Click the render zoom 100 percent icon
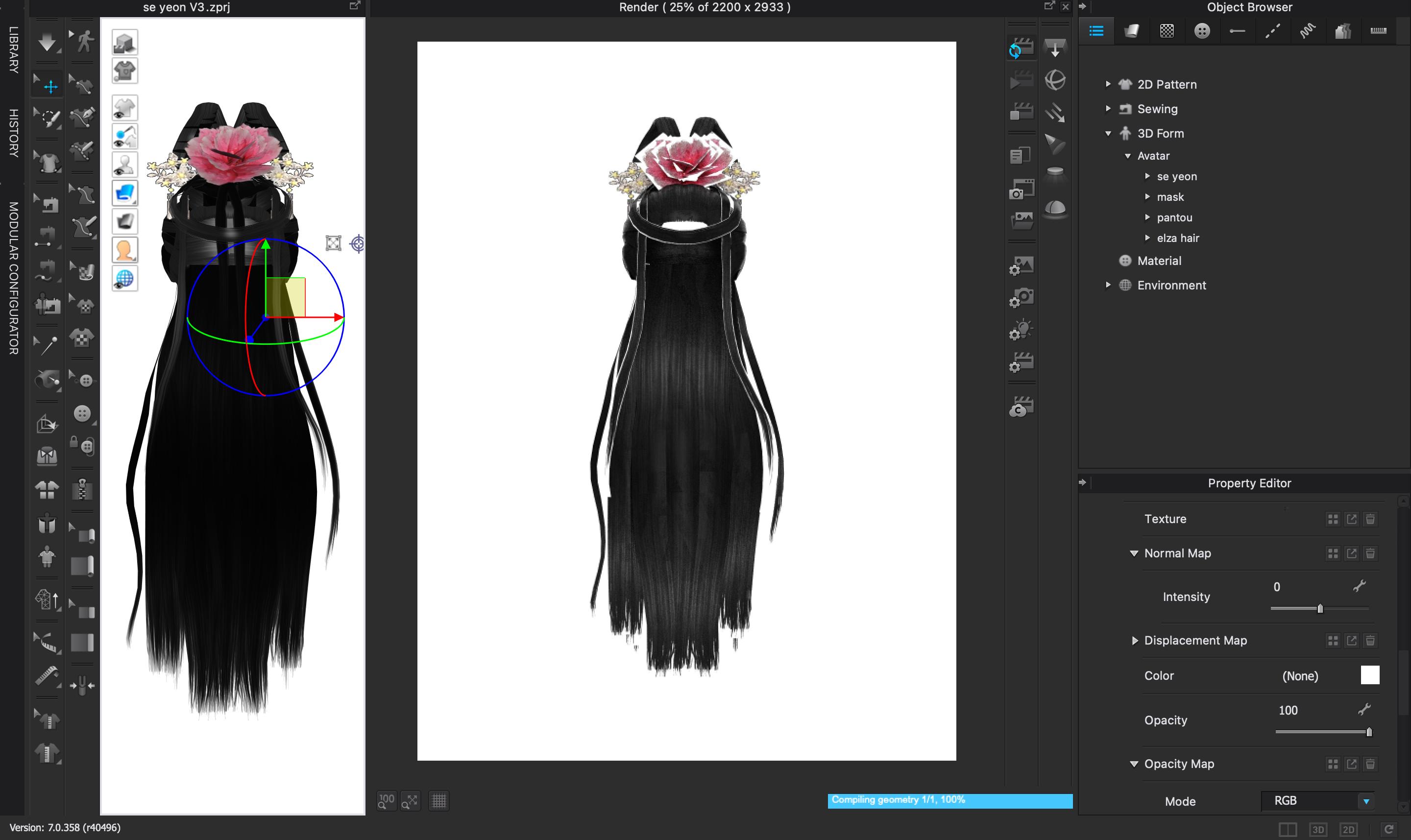The height and width of the screenshot is (840, 1411). pyautogui.click(x=386, y=800)
